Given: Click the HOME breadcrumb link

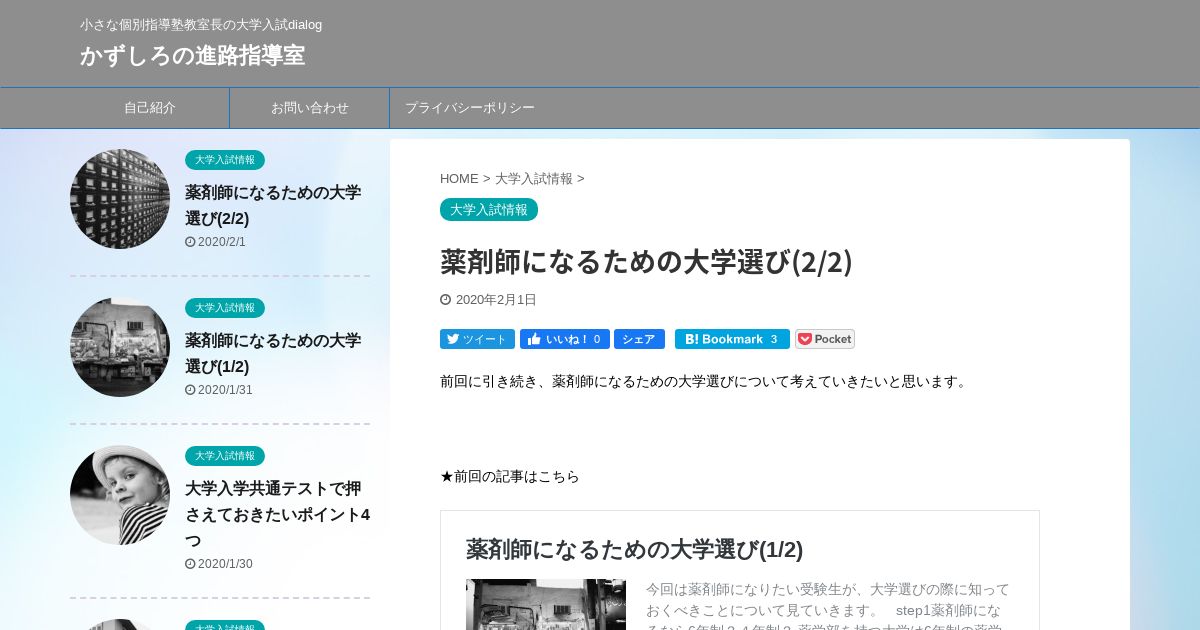Looking at the screenshot, I should (459, 179).
